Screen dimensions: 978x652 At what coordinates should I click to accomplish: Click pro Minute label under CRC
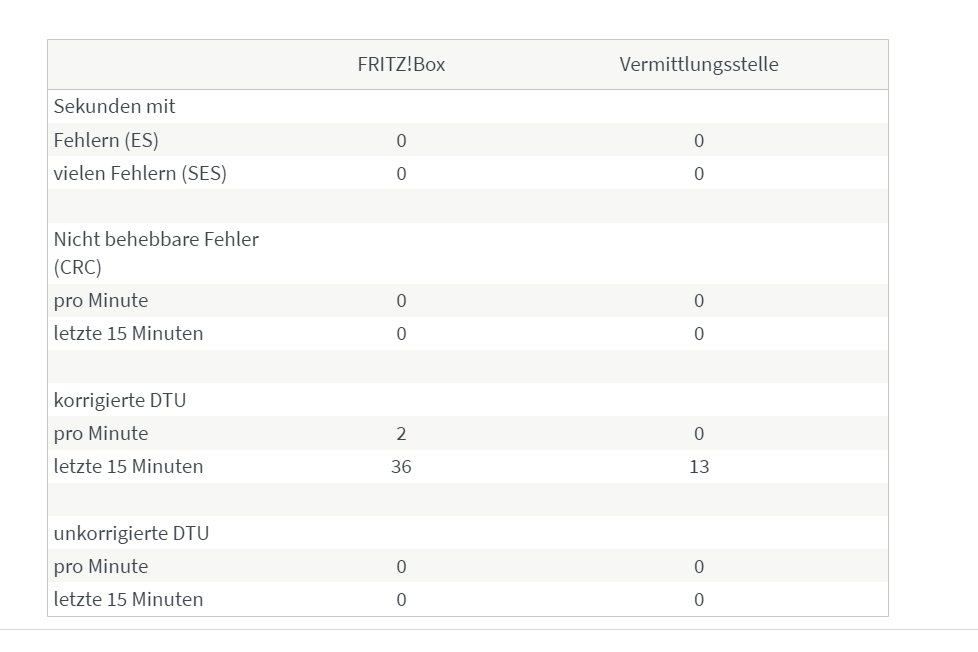tap(101, 301)
